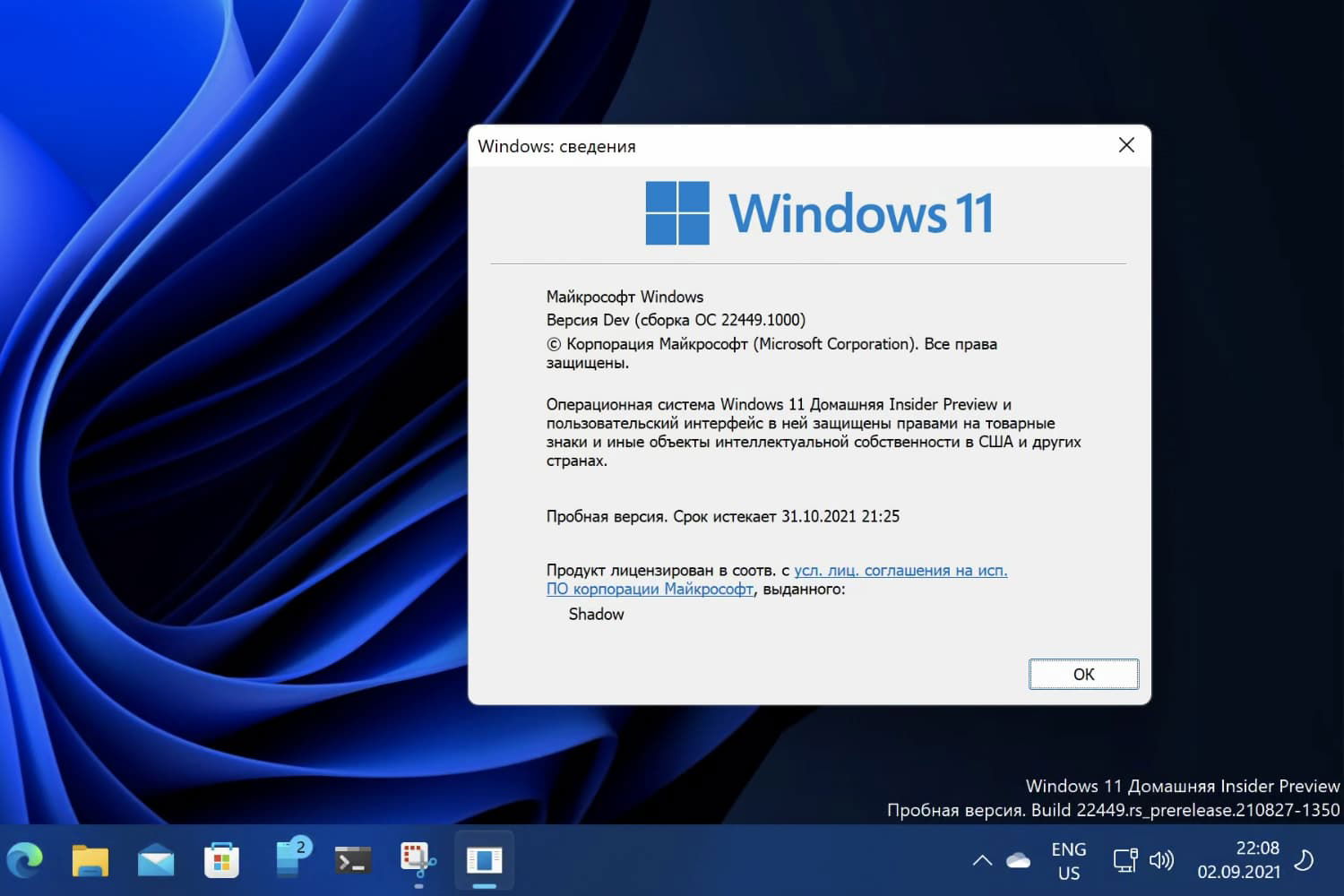Toggle focus assist via the moon icon
The width and height of the screenshot is (1344, 896).
[1305, 859]
